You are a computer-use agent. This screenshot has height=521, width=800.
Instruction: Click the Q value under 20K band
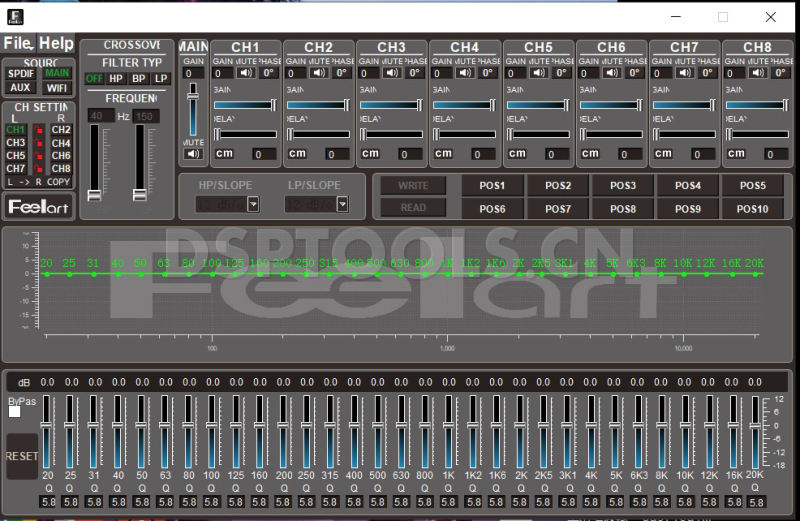tap(756, 502)
